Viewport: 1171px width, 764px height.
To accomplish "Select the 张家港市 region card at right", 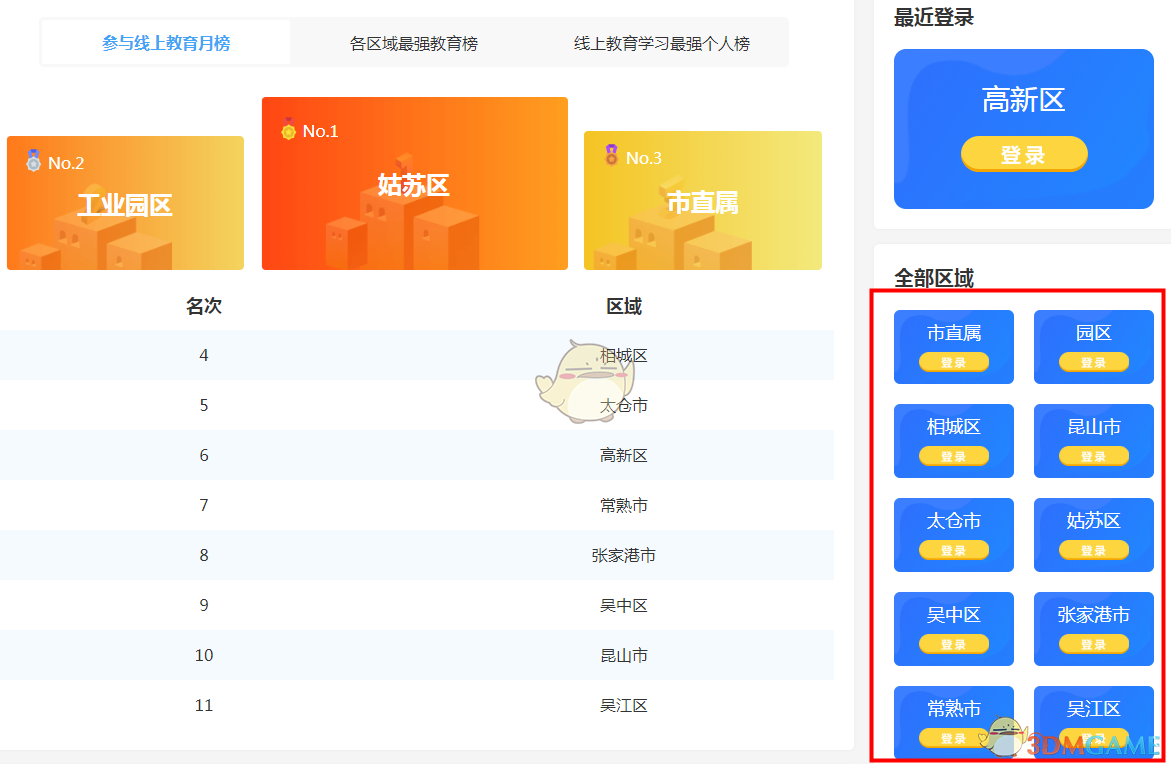I will point(1093,629).
